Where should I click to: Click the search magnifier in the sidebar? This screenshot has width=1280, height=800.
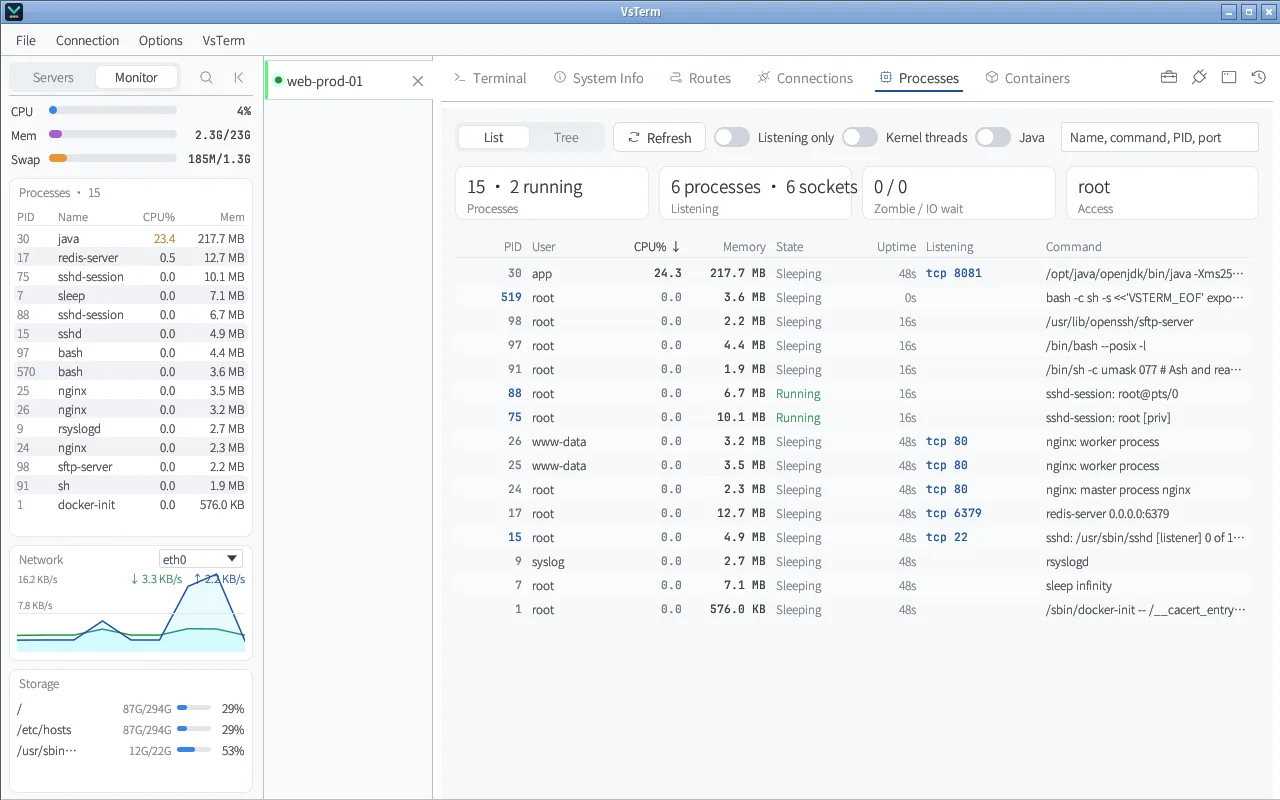[x=206, y=77]
